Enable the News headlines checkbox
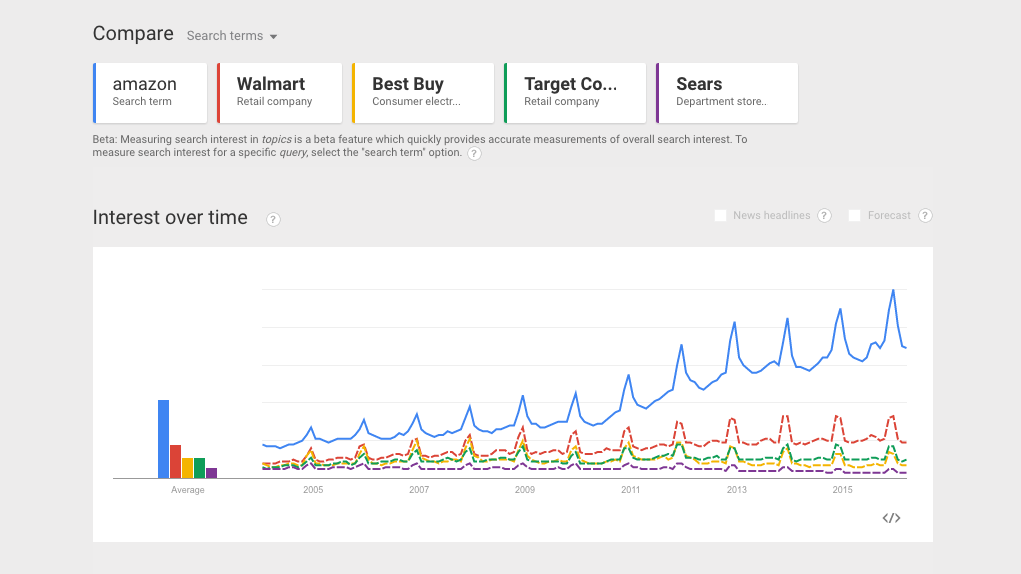Screen dimensions: 1021x574 721,216
